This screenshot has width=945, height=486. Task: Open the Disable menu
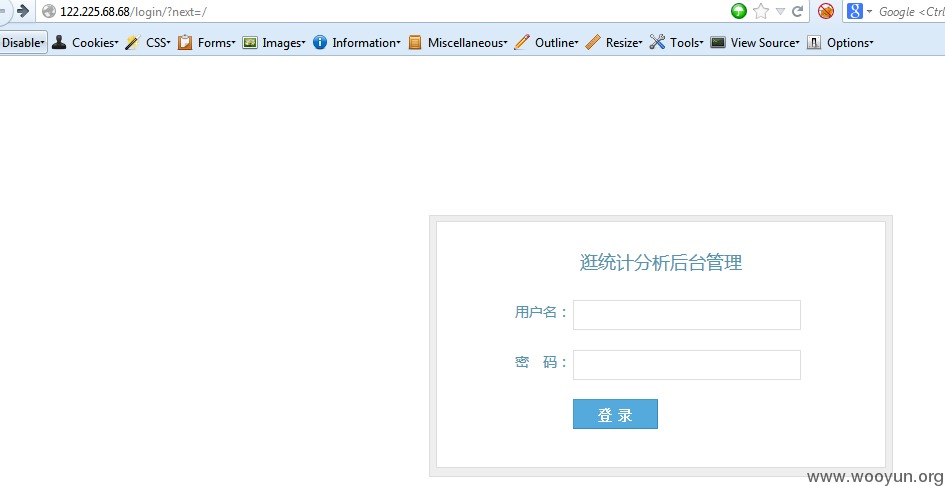point(24,43)
